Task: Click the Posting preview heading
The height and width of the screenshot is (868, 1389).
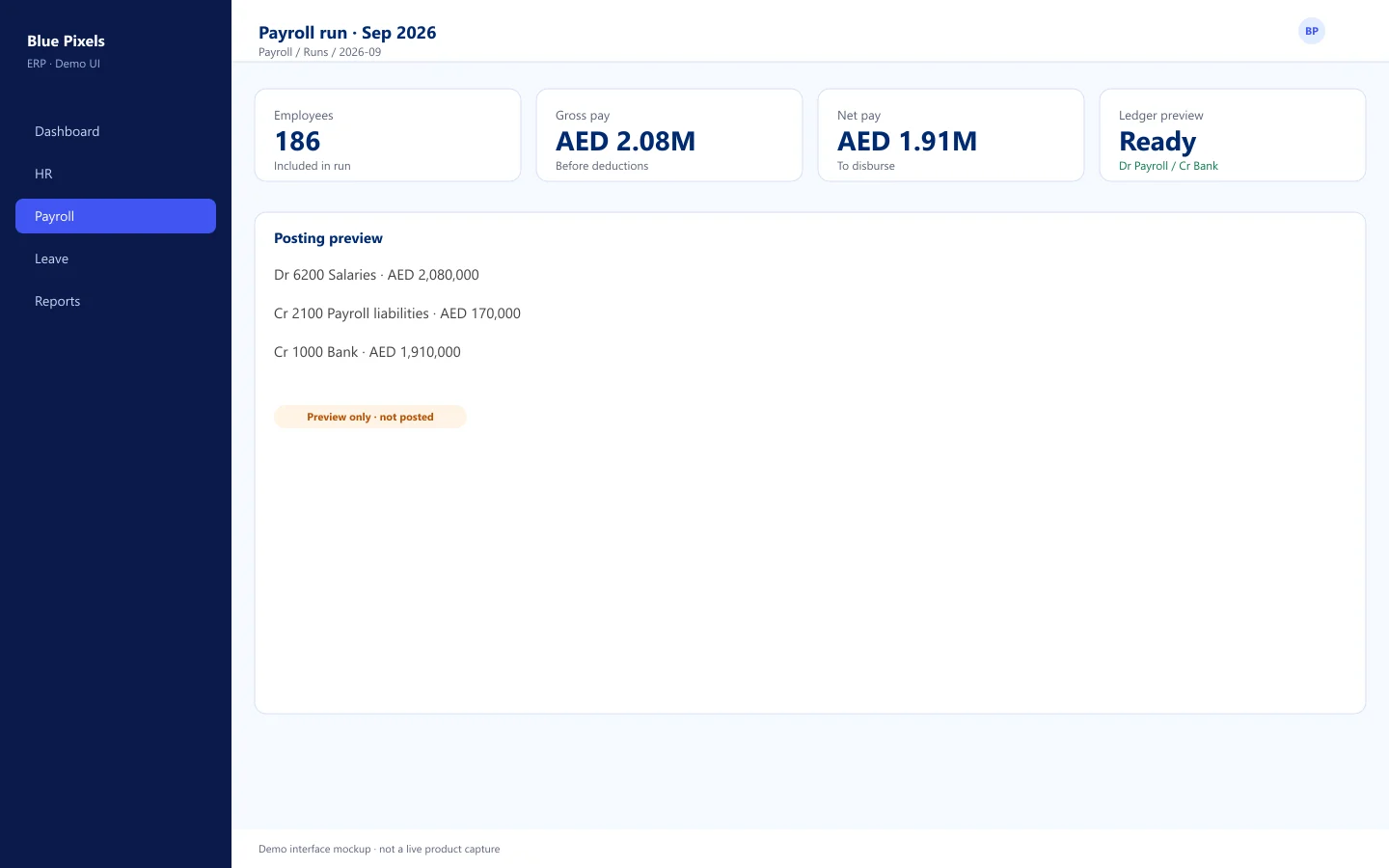Action: [x=328, y=238]
